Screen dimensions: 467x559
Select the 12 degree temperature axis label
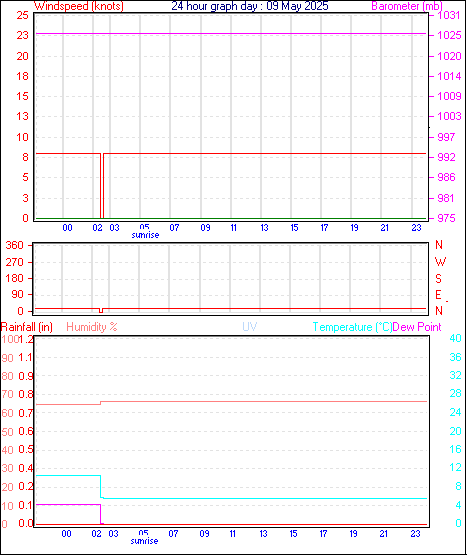455,467
